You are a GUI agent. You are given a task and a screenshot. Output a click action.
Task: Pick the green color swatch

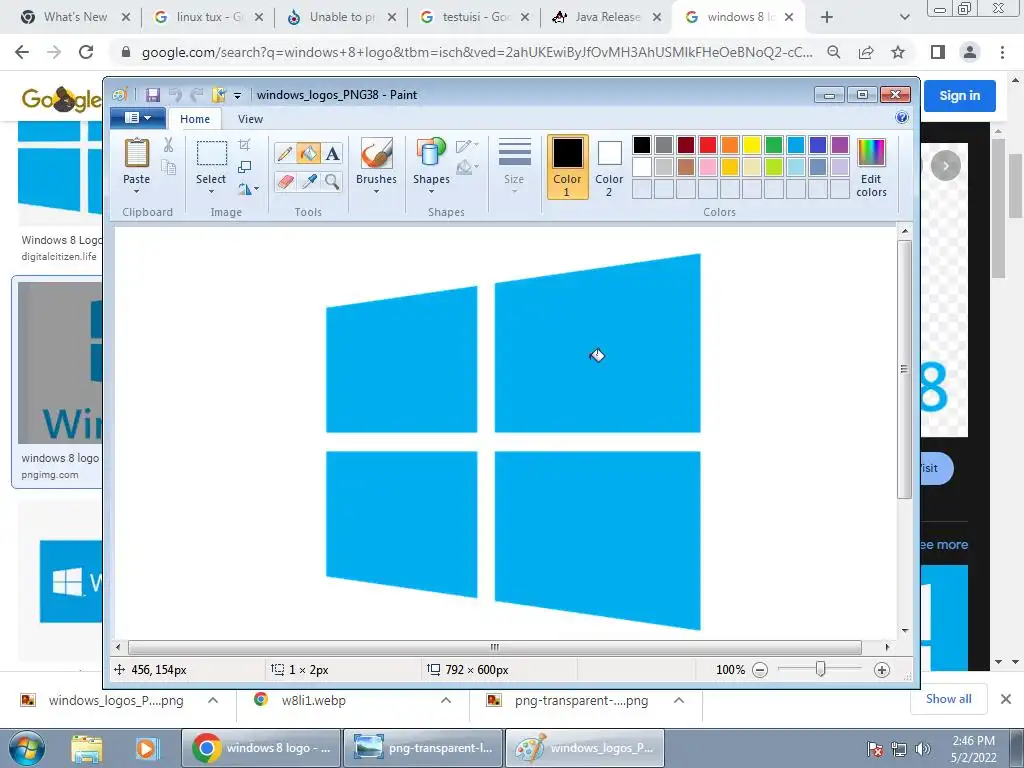tap(774, 145)
